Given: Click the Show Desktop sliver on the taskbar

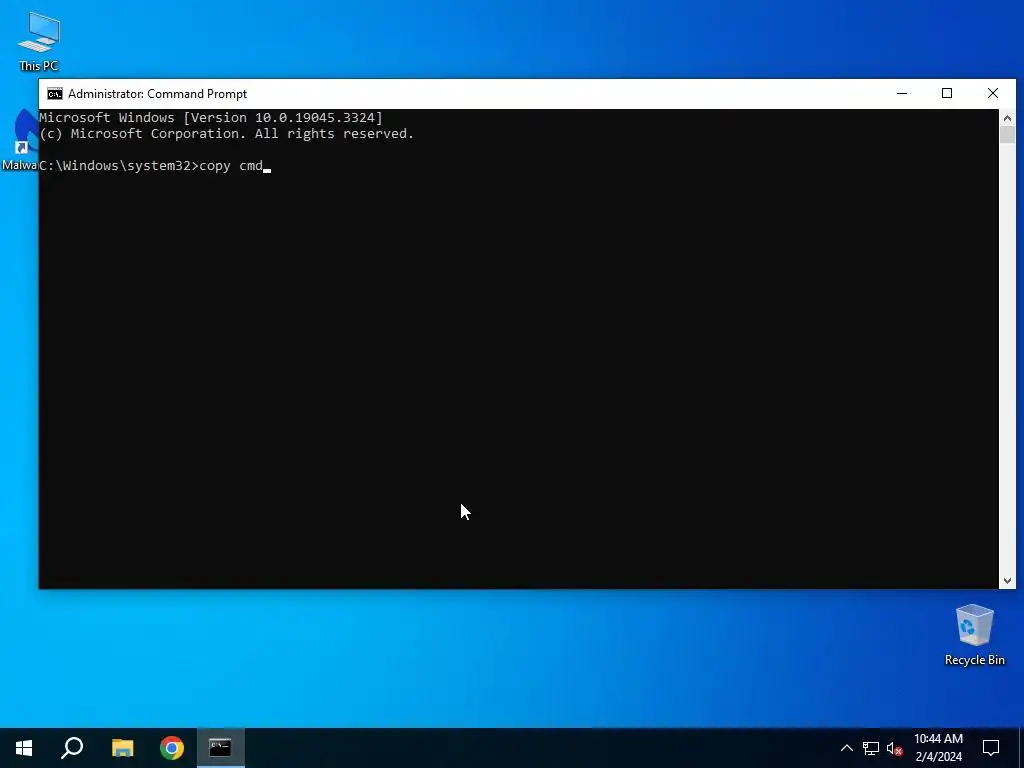Looking at the screenshot, I should [1021, 748].
